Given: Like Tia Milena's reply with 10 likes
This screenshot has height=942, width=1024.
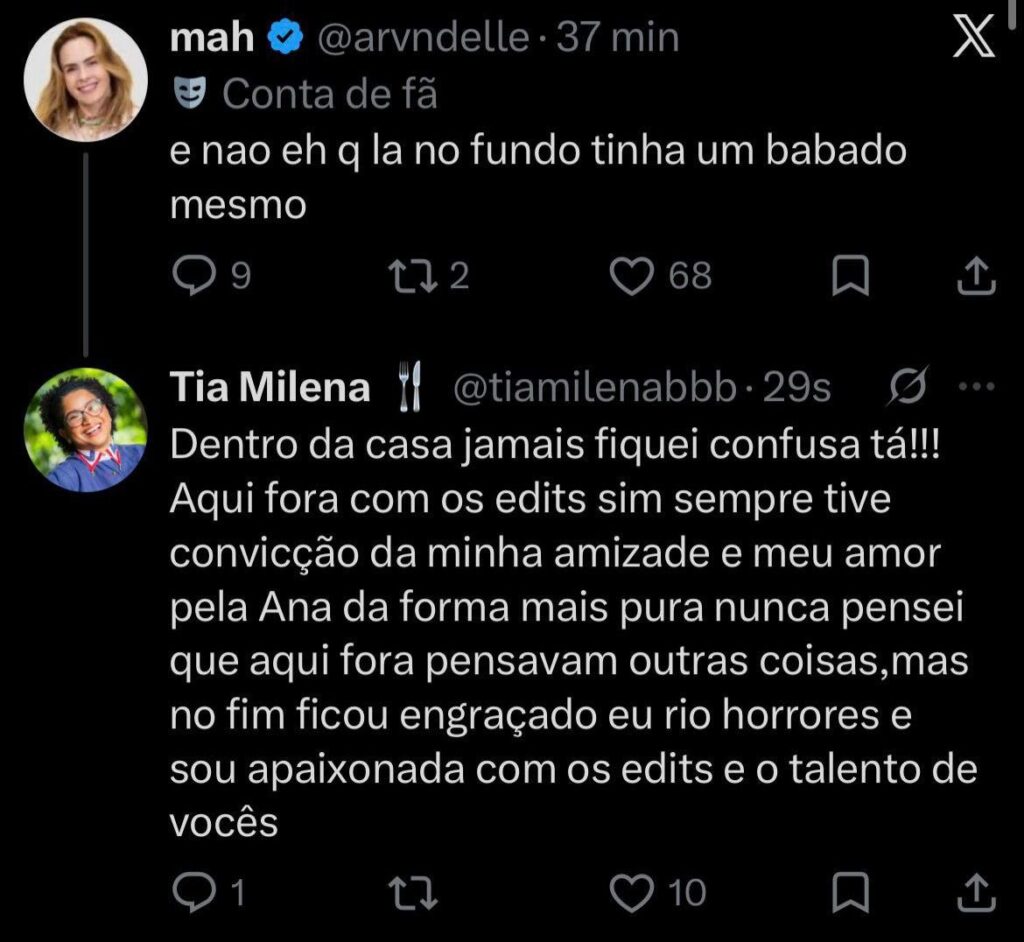Looking at the screenshot, I should (x=632, y=892).
